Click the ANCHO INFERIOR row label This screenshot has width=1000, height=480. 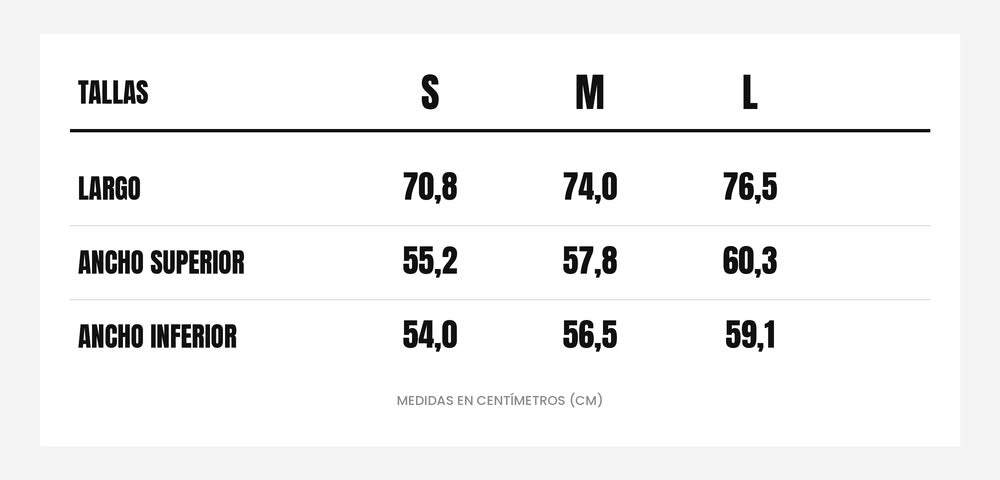157,337
